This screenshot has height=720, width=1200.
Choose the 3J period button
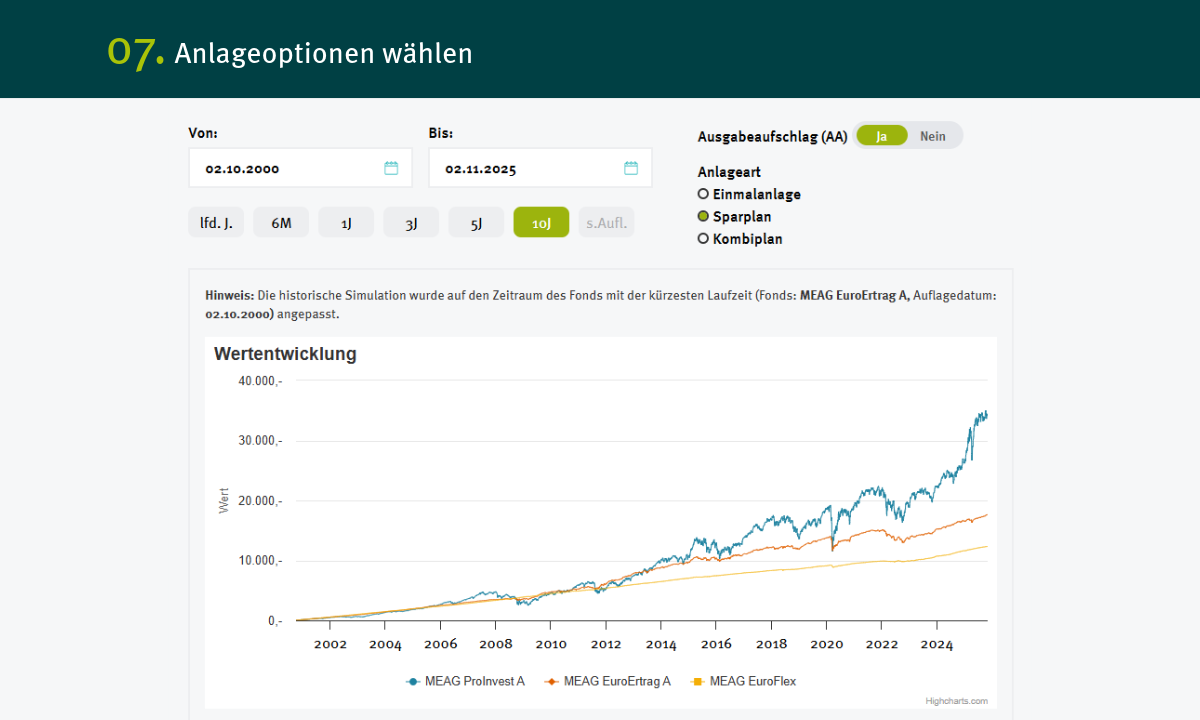[x=411, y=223]
